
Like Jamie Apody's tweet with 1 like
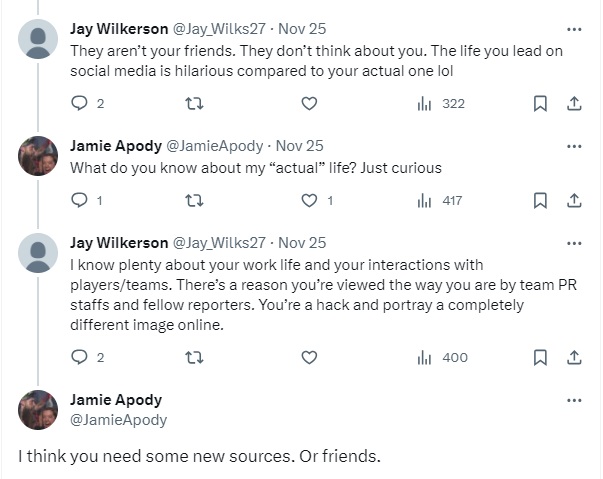[x=309, y=200]
